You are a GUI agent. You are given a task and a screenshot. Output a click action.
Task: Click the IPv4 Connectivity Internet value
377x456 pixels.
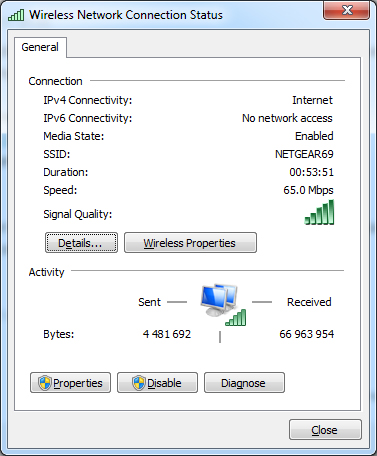tap(312, 100)
